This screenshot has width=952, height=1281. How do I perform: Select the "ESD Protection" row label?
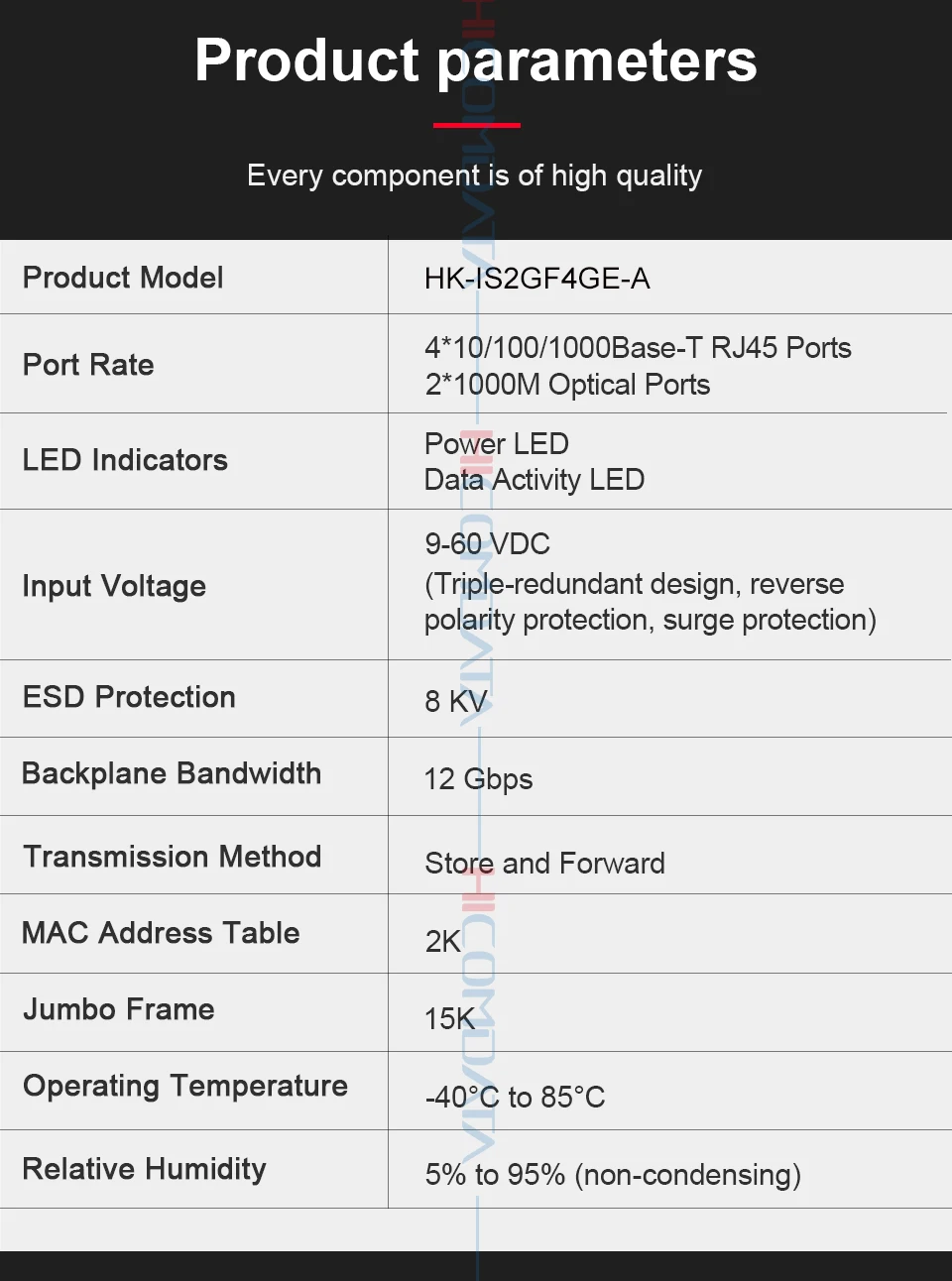pyautogui.click(x=129, y=697)
